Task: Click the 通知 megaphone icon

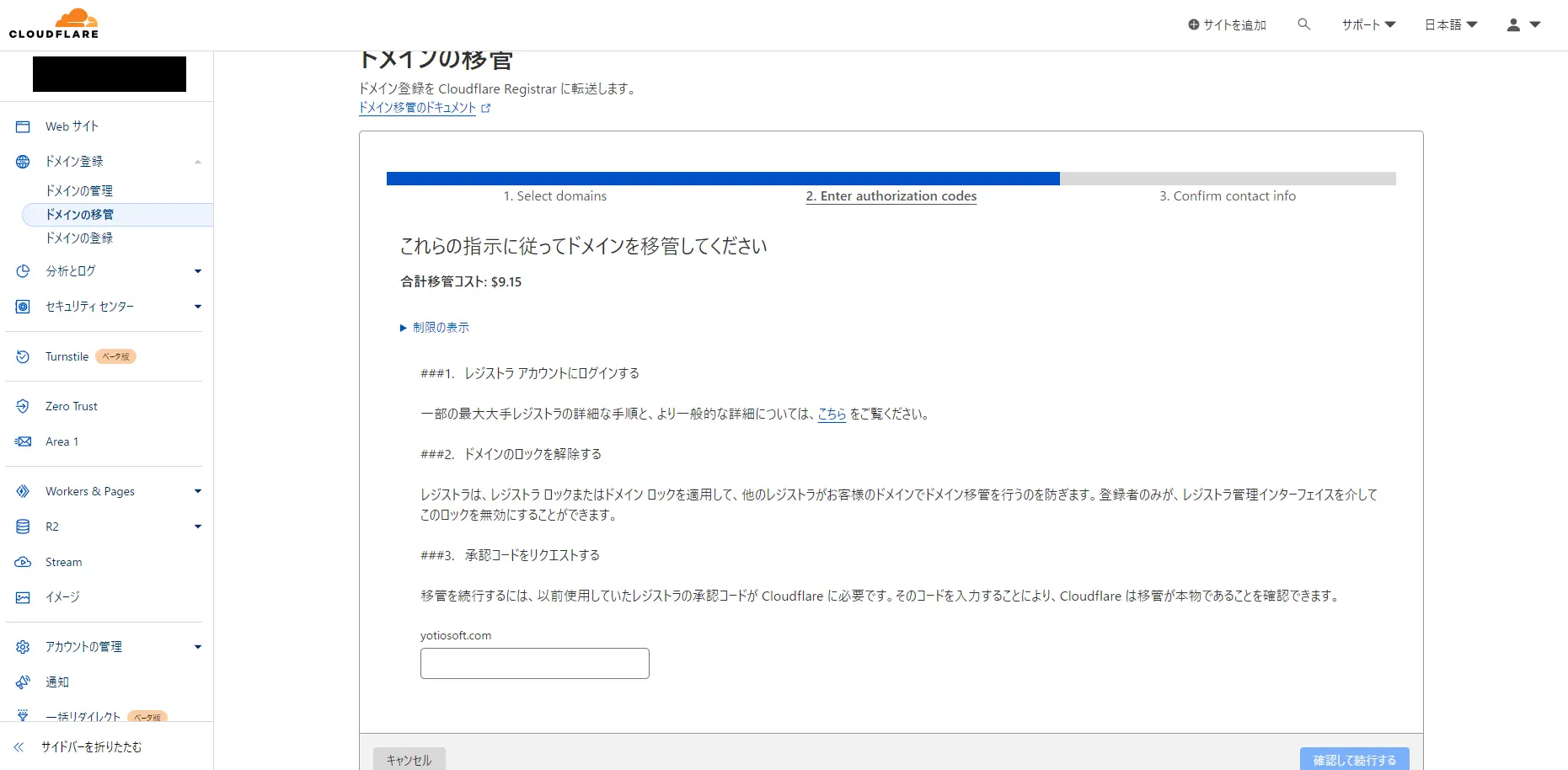Action: pos(23,682)
